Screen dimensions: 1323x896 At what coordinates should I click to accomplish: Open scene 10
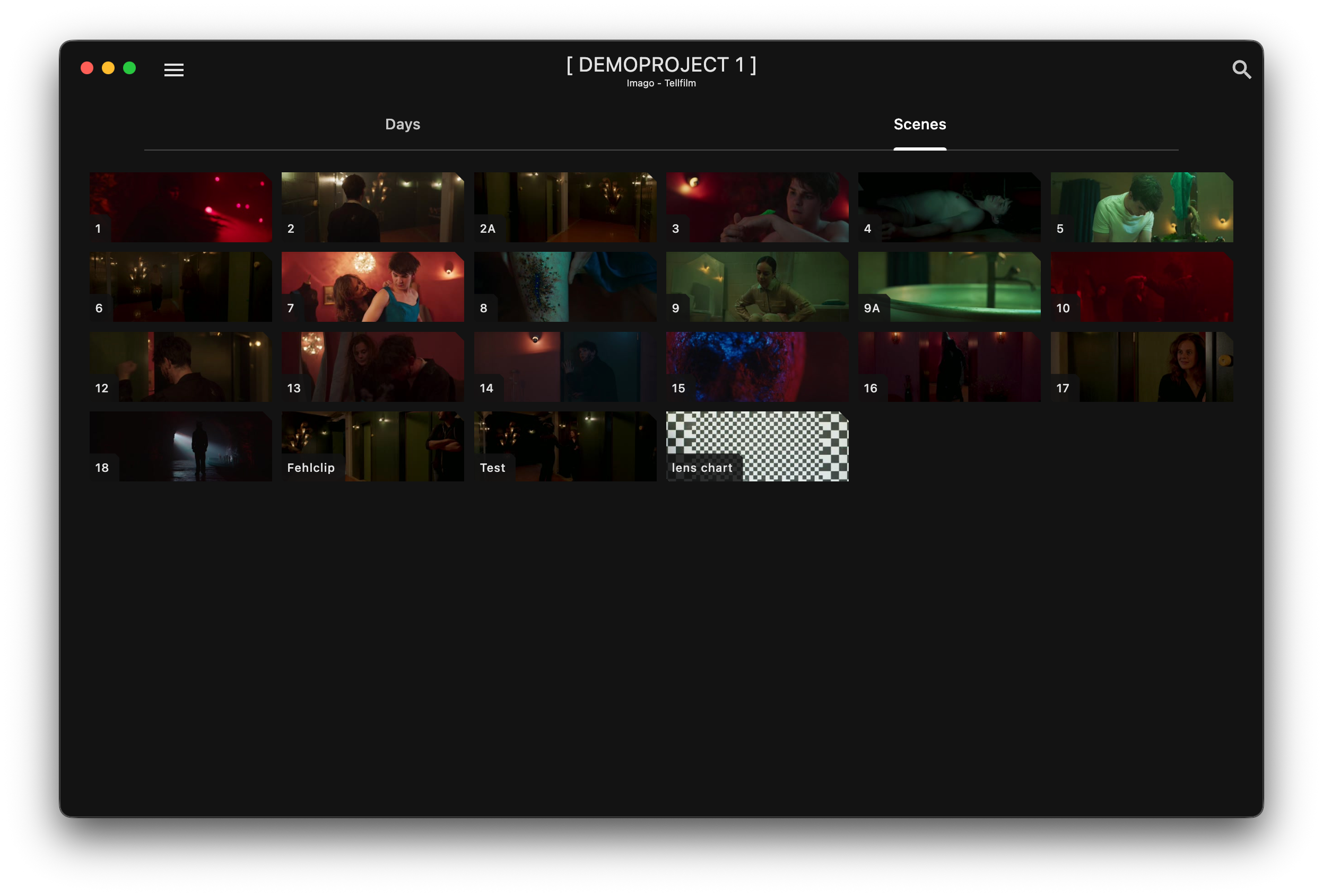point(1141,286)
